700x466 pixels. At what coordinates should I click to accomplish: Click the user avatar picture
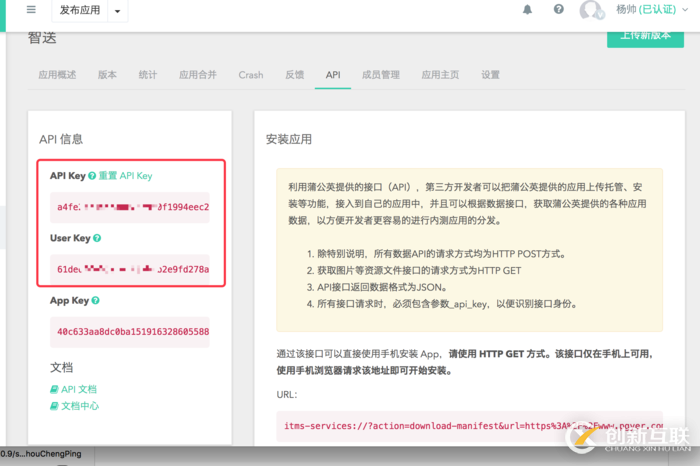(592, 11)
